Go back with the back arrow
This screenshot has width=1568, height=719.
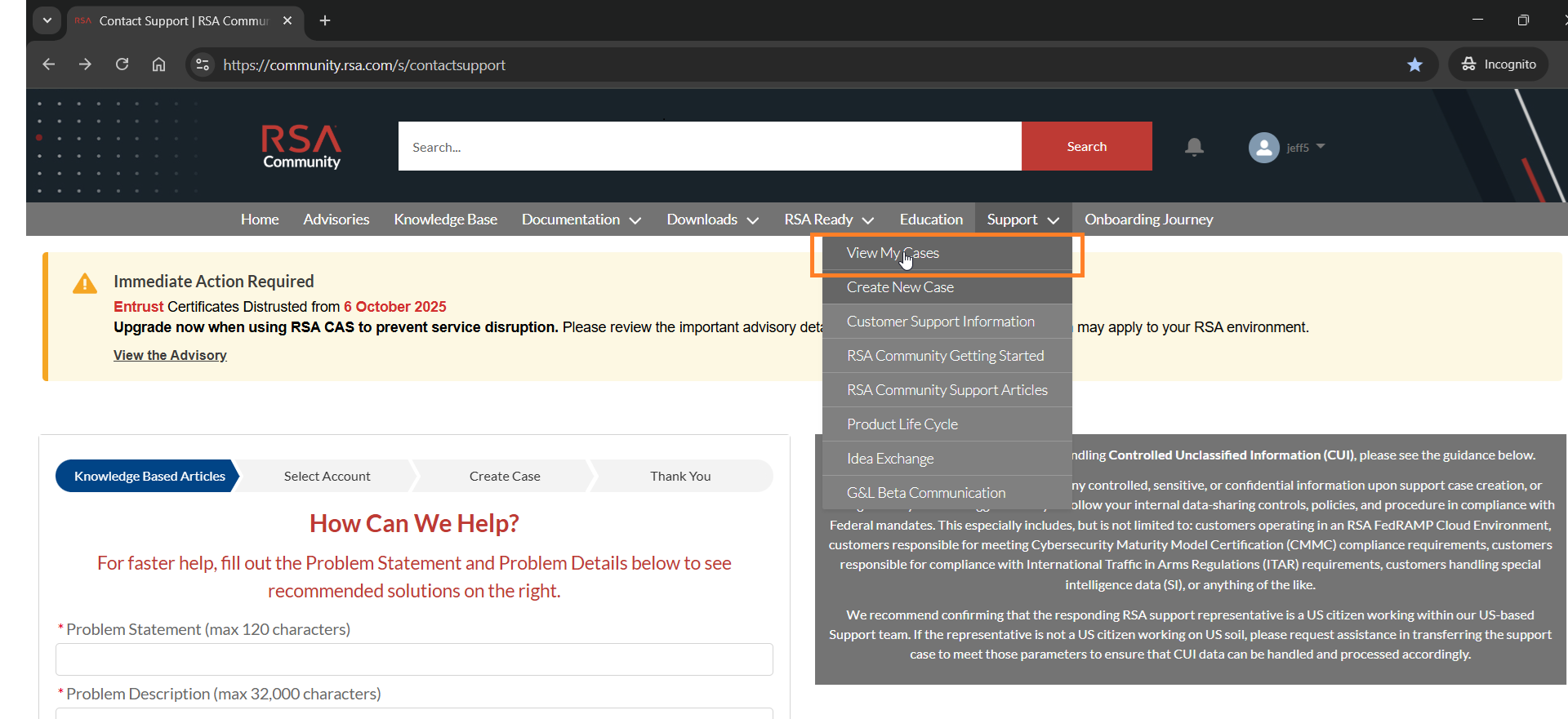(x=49, y=64)
